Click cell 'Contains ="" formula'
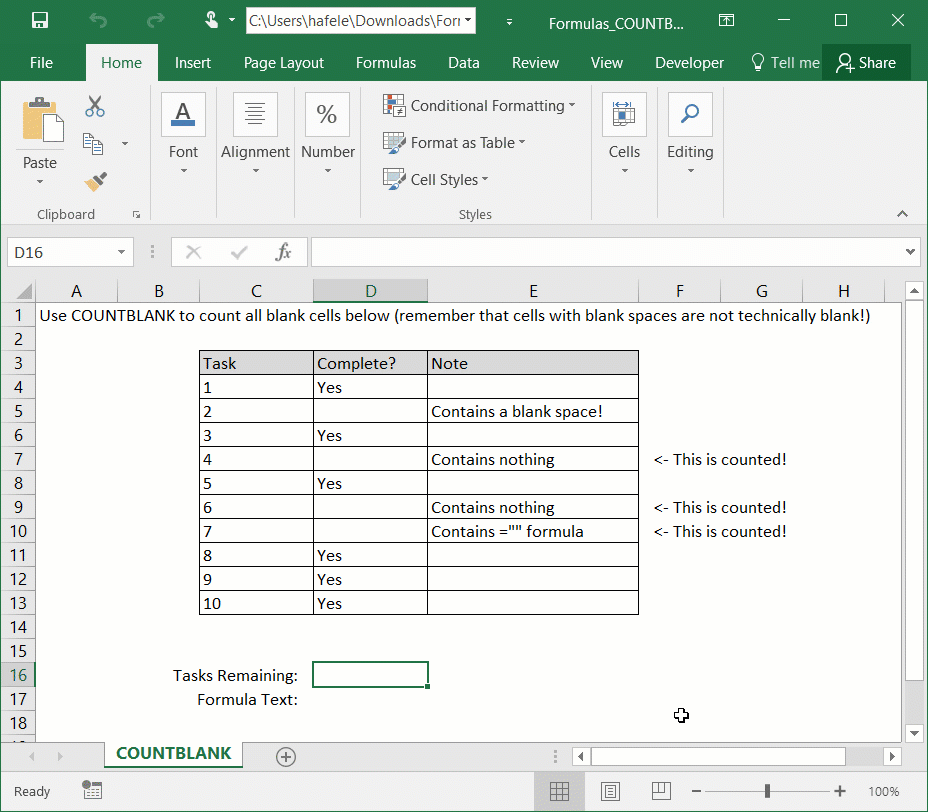 pos(533,531)
